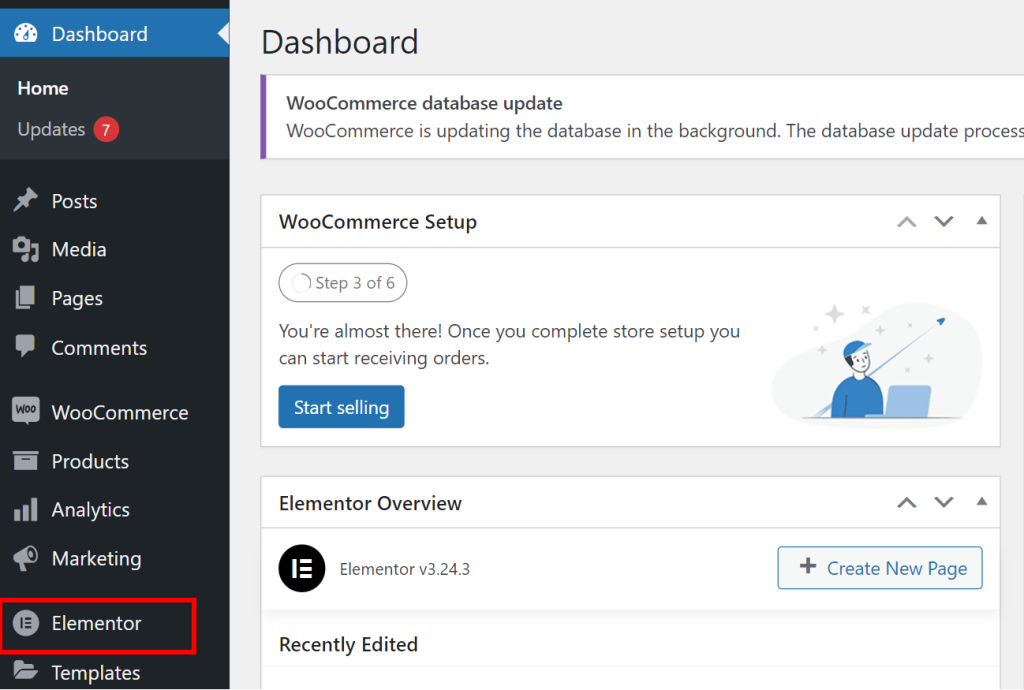The width and height of the screenshot is (1024, 690).
Task: Click the Marketing megaphone icon
Action: [x=26, y=558]
